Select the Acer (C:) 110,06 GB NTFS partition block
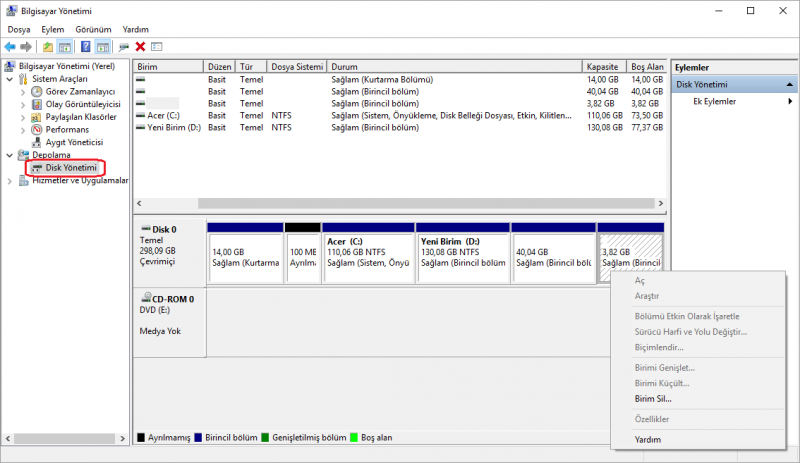 pyautogui.click(x=368, y=253)
